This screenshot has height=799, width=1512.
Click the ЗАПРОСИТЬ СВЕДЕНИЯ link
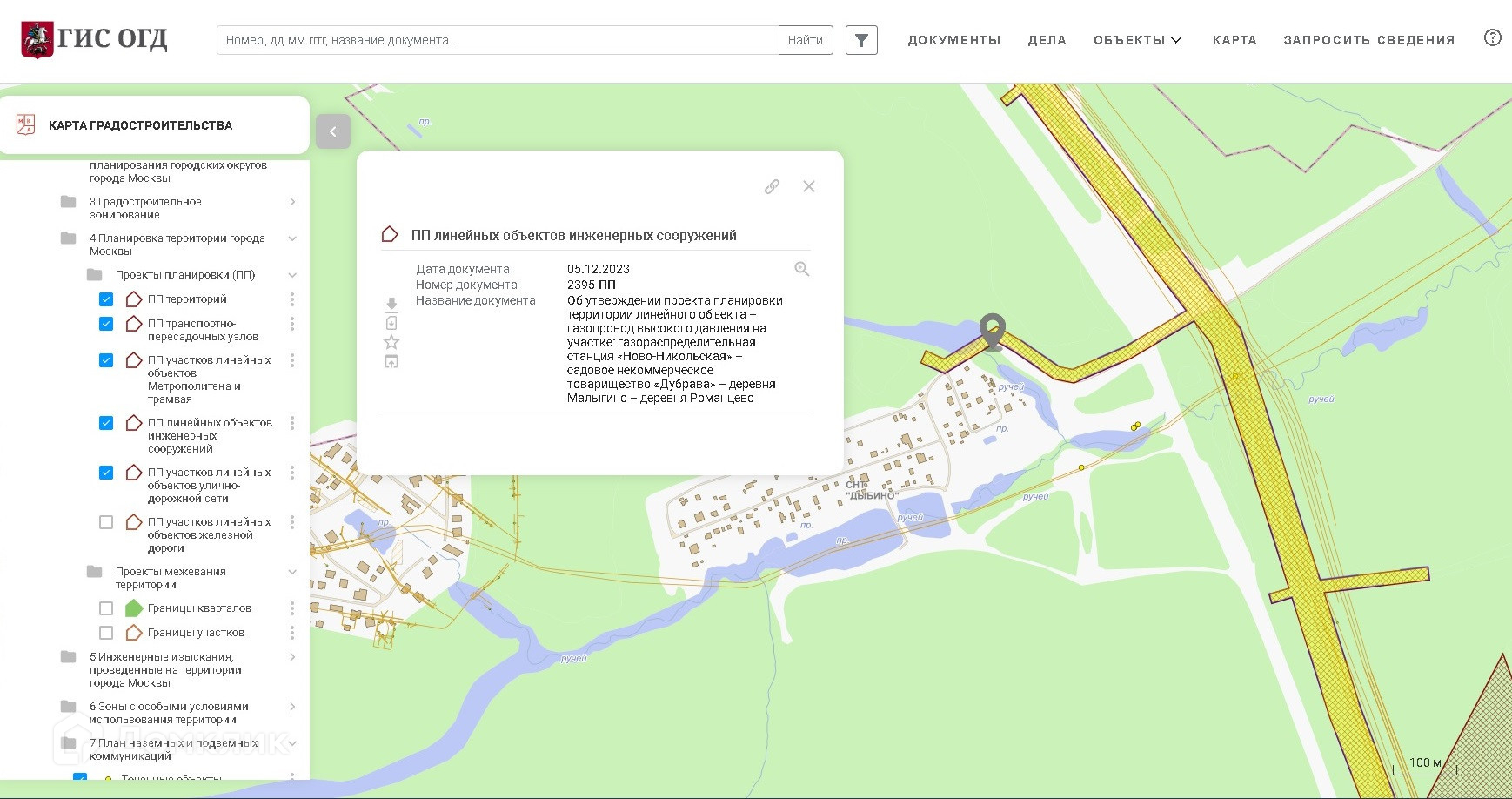tap(1368, 40)
